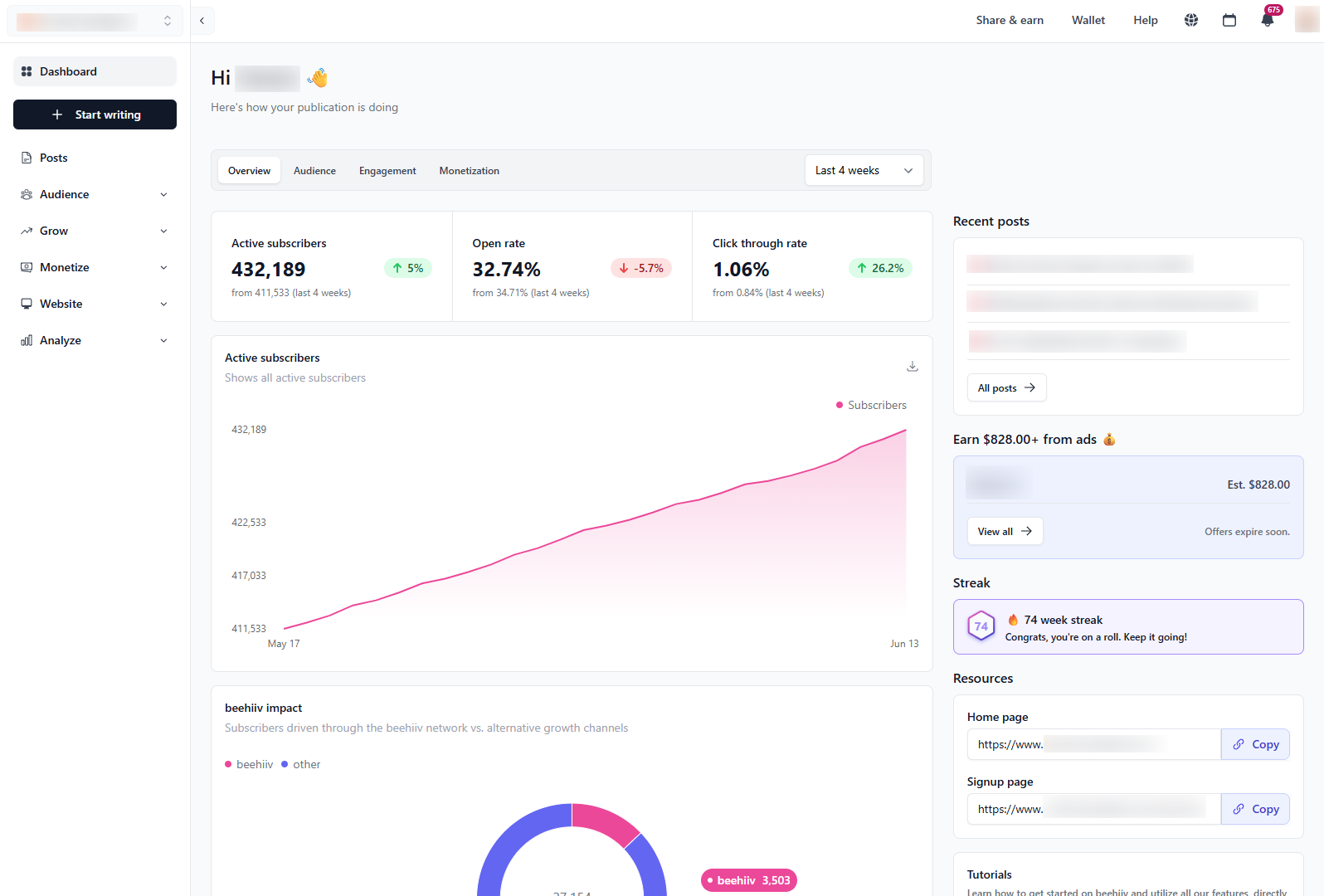Open the publication switcher dropdown
1324x896 pixels.
coord(95,21)
